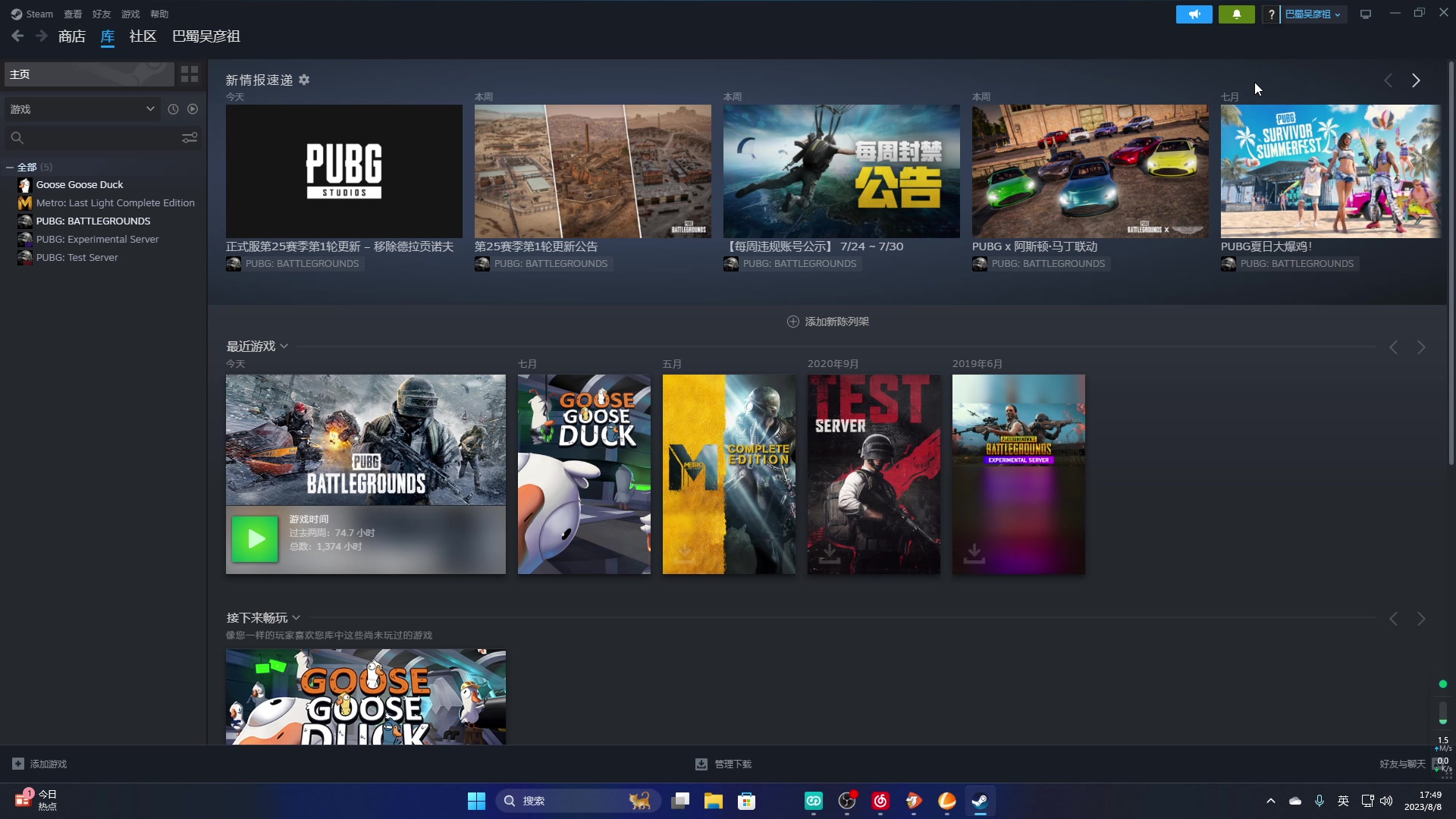
Task: Switch to the 社区 community tab
Action: [143, 36]
